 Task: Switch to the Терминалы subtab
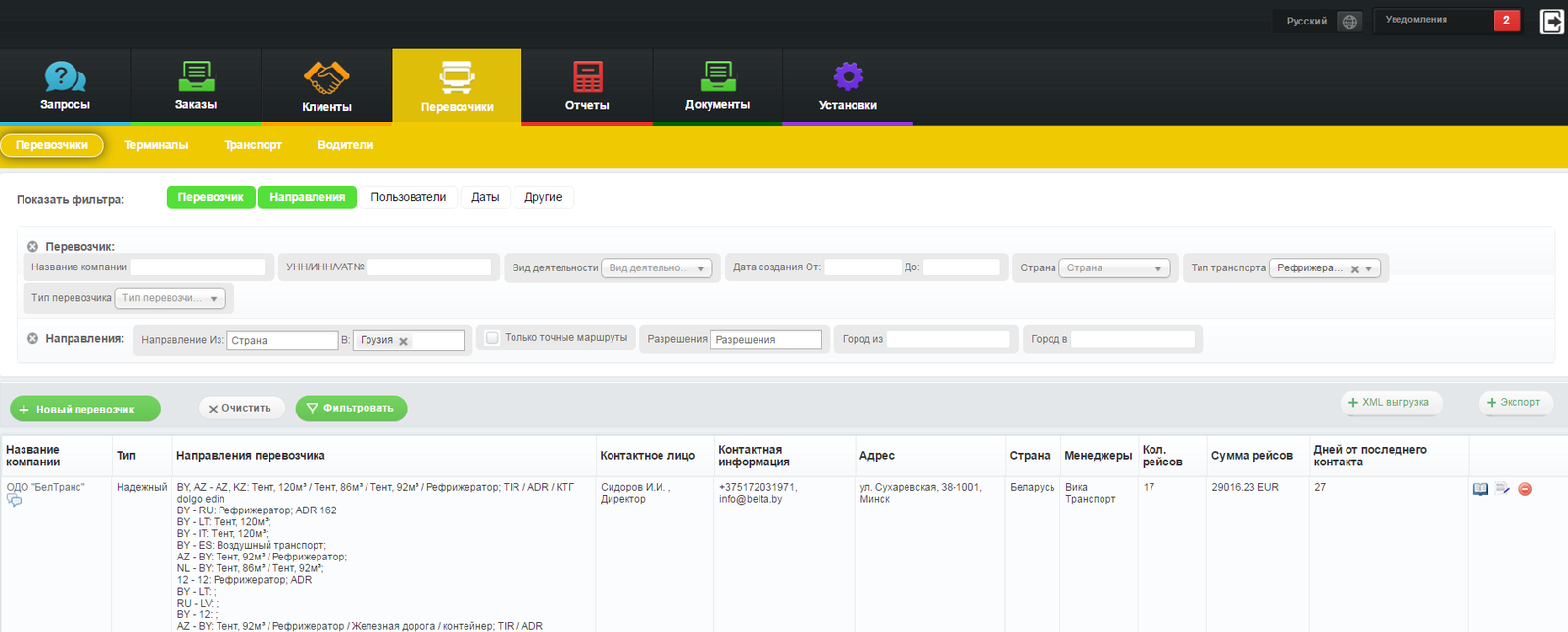pyautogui.click(x=157, y=145)
